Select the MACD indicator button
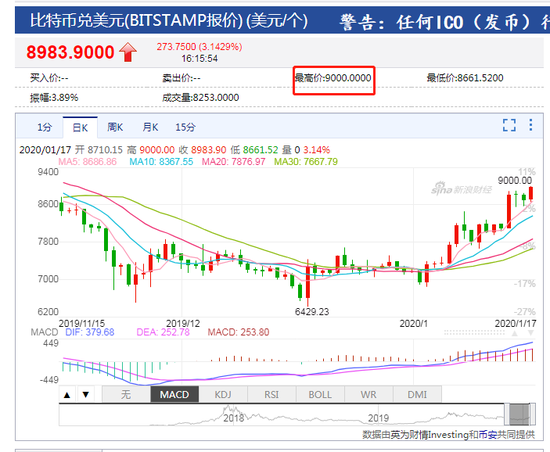The width and height of the screenshot is (550, 452). point(174,394)
